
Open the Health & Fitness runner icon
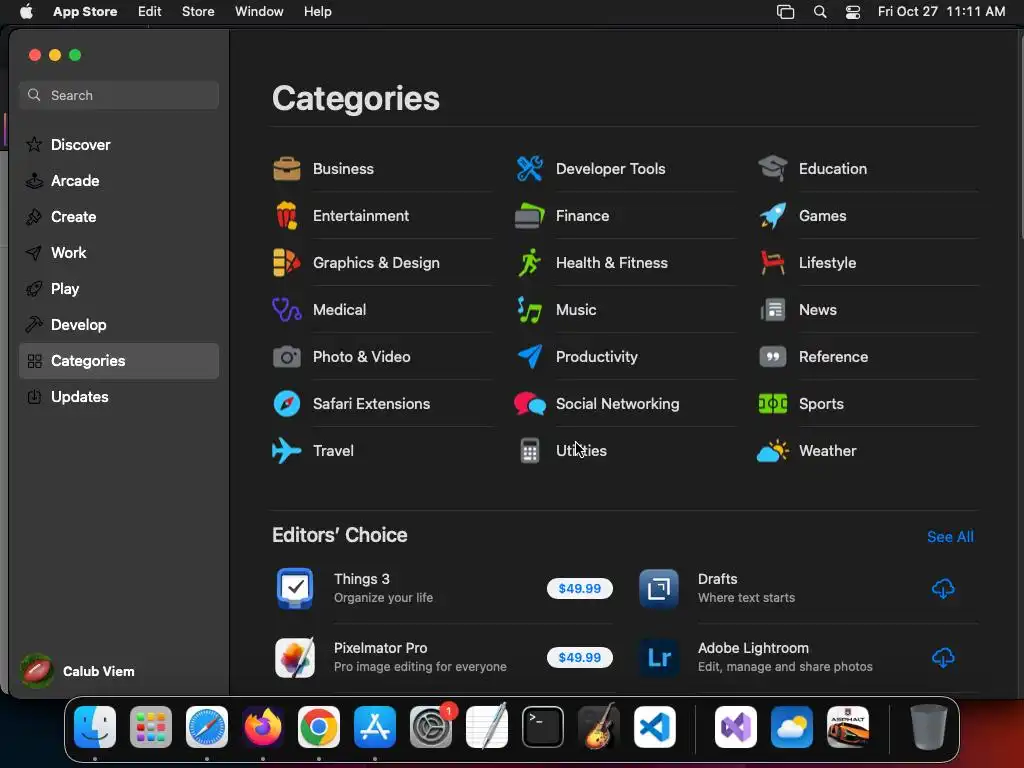(x=530, y=263)
